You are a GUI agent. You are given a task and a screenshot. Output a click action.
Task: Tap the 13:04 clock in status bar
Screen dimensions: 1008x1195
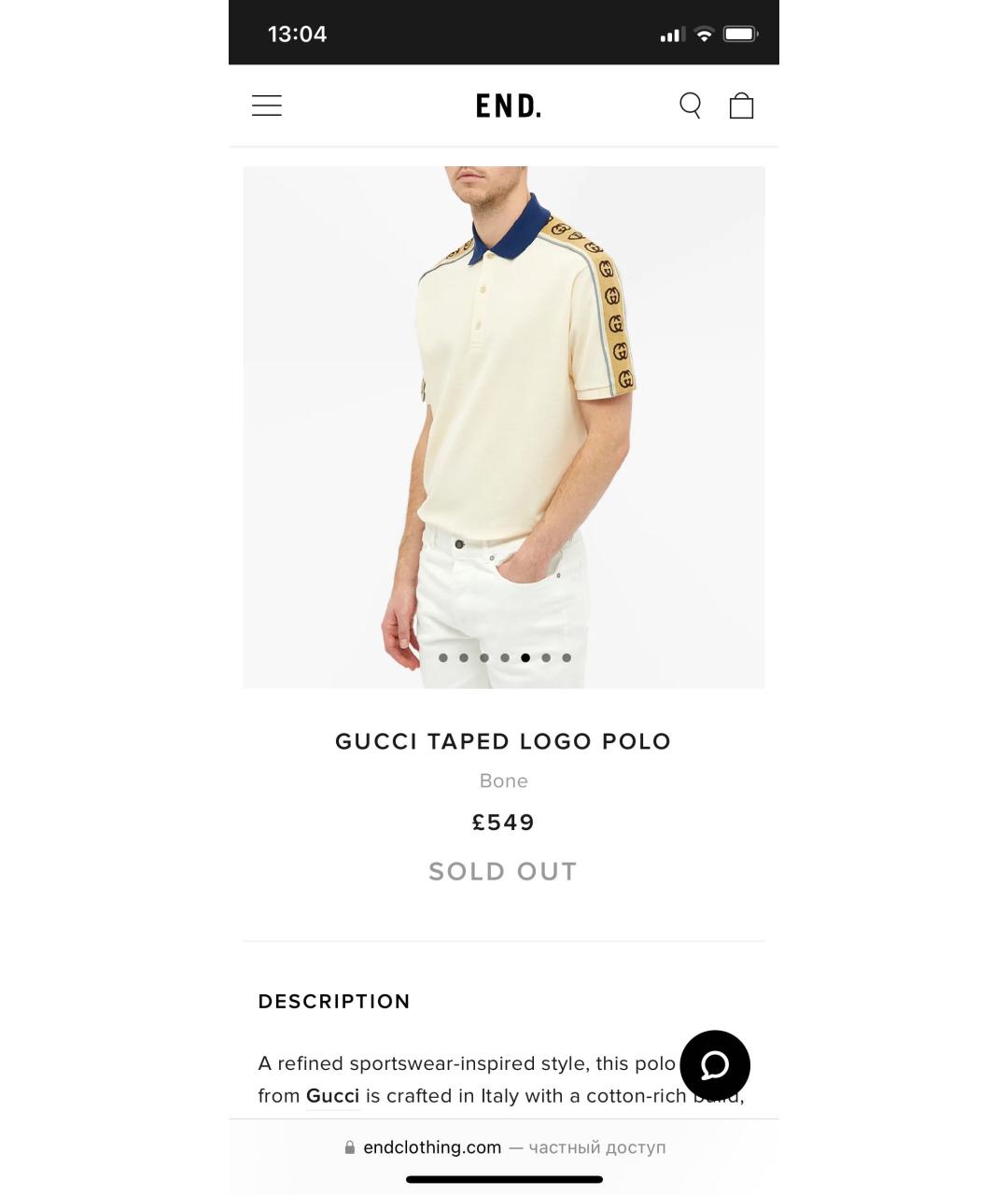coord(298,35)
